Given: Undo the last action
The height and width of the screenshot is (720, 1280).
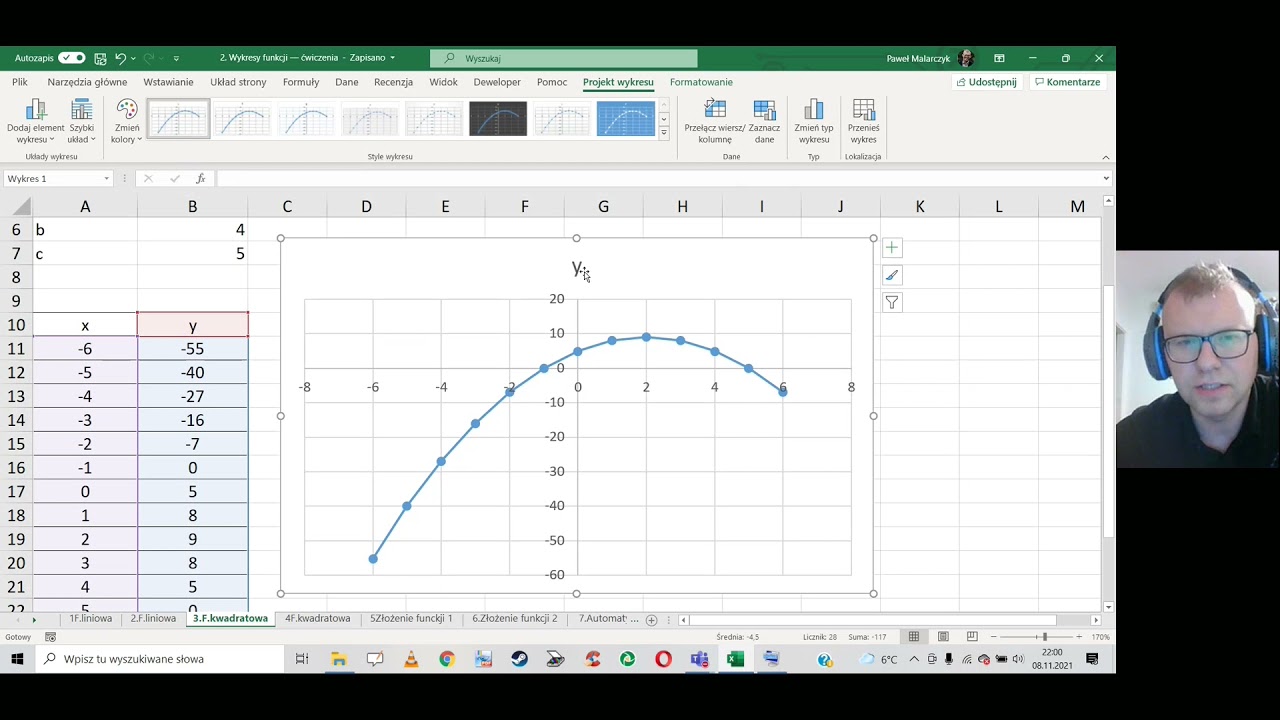Looking at the screenshot, I should coord(120,58).
